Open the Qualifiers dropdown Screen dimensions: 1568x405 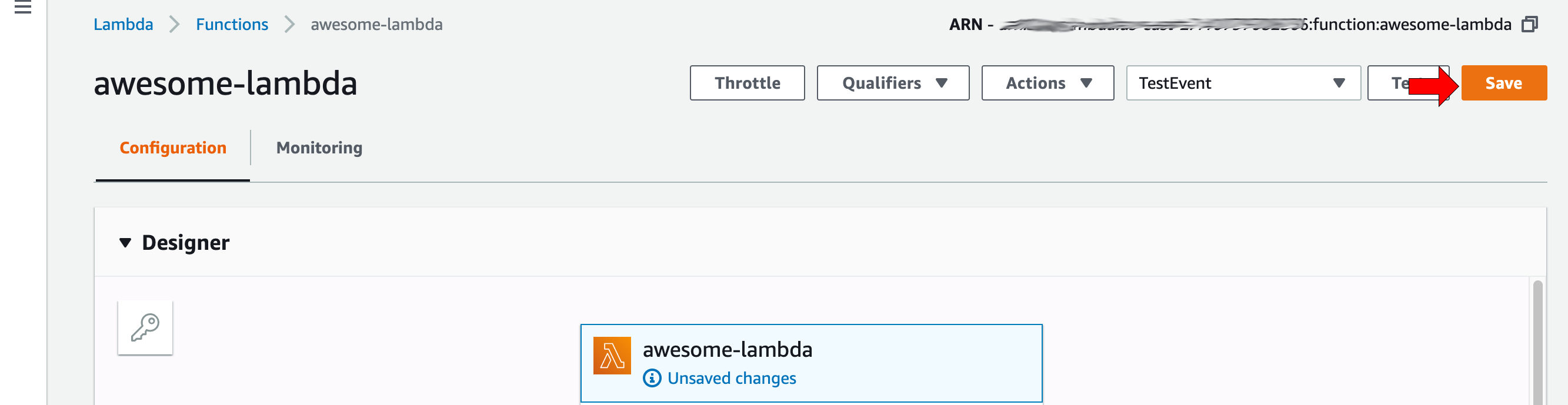[892, 83]
